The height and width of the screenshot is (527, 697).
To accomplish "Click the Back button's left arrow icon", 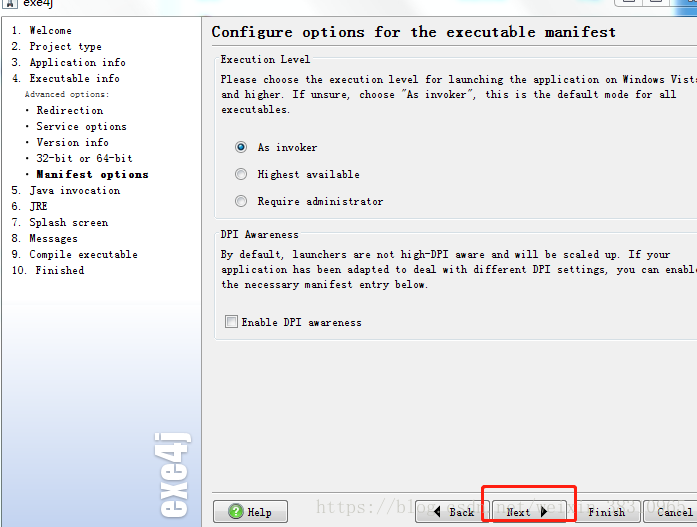I will (x=435, y=512).
